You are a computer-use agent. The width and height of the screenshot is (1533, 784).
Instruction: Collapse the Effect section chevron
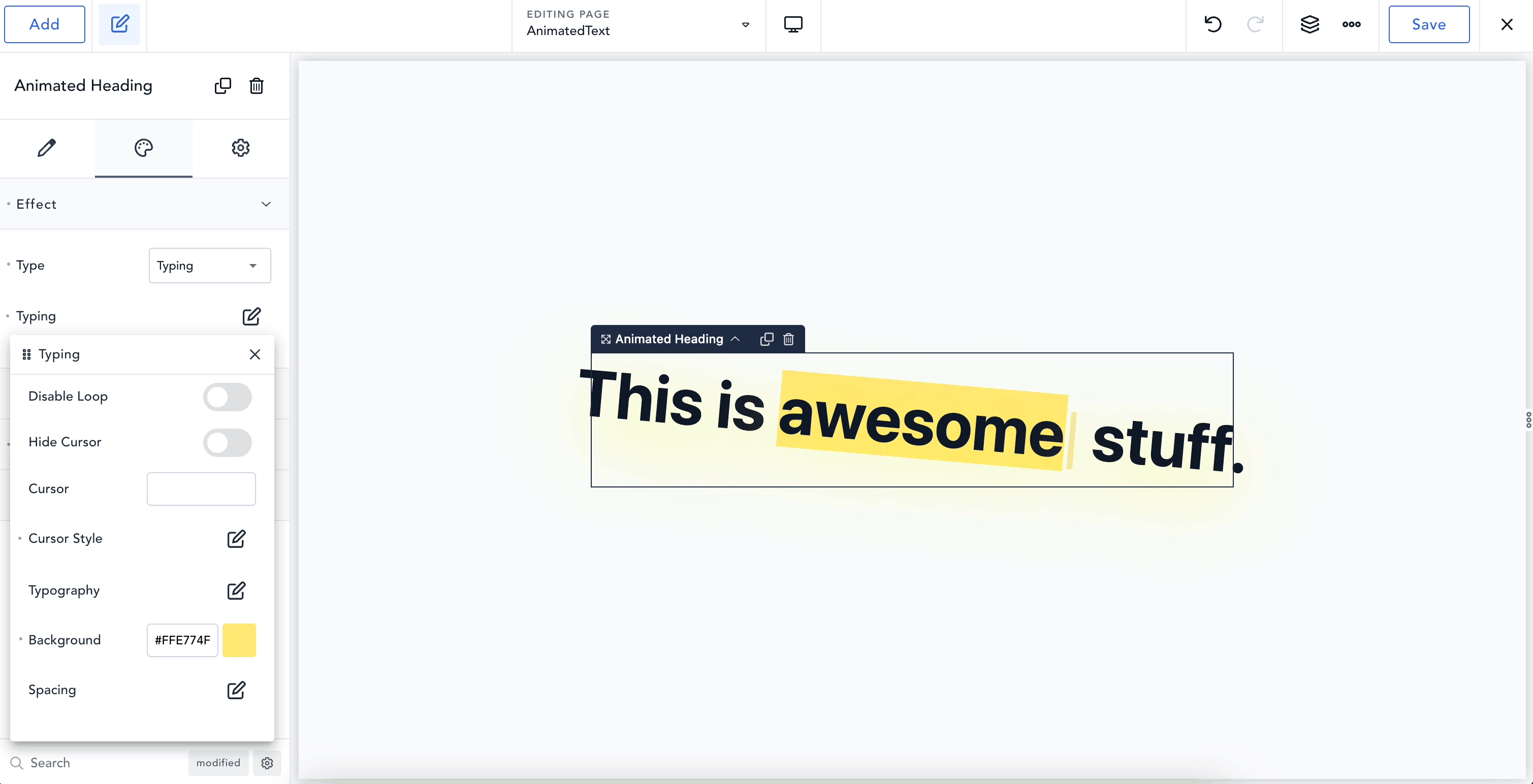[x=266, y=204]
